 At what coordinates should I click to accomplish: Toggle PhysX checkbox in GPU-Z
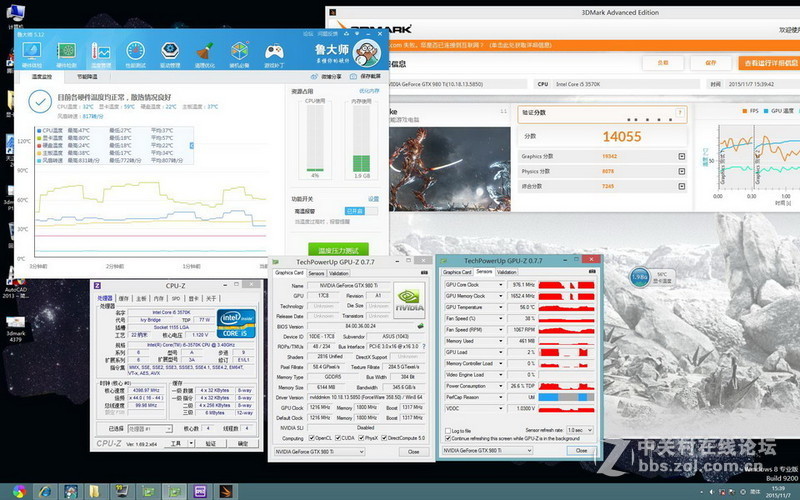click(361, 438)
